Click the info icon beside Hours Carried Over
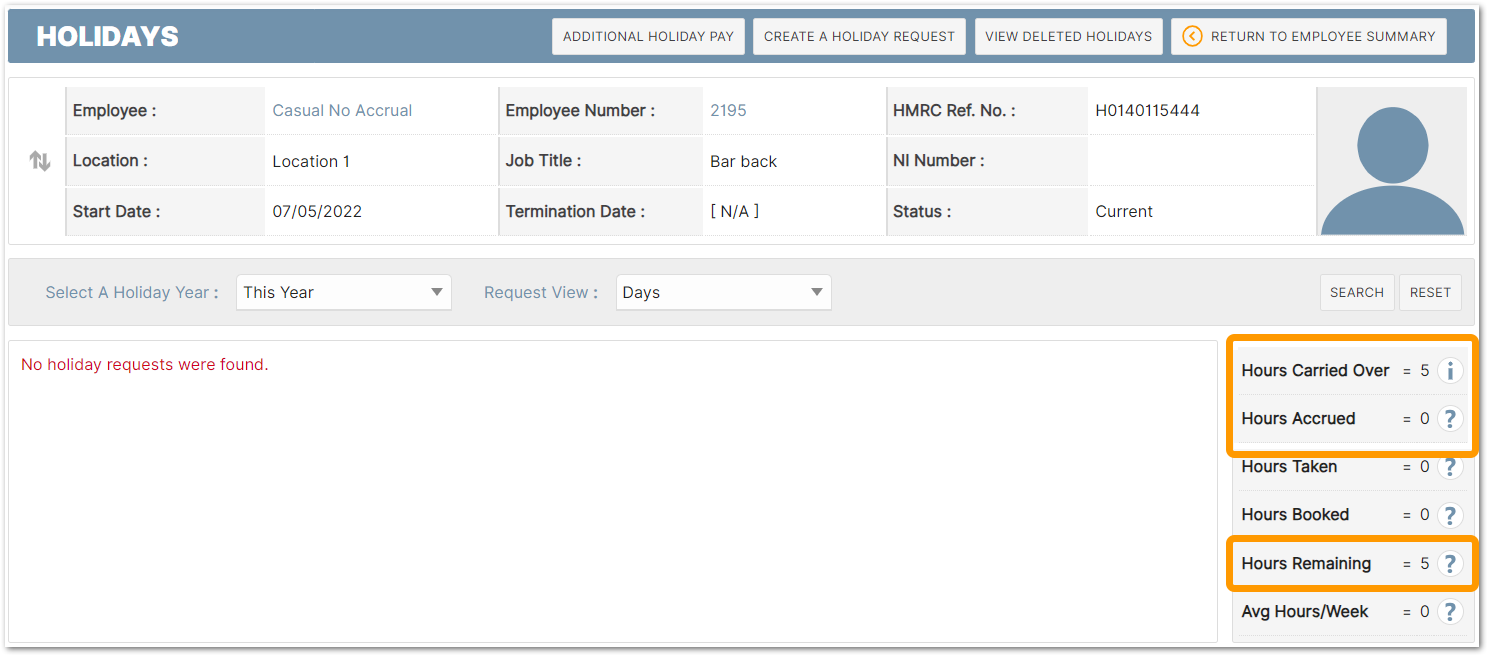The width and height of the screenshot is (1488, 656). click(1449, 371)
